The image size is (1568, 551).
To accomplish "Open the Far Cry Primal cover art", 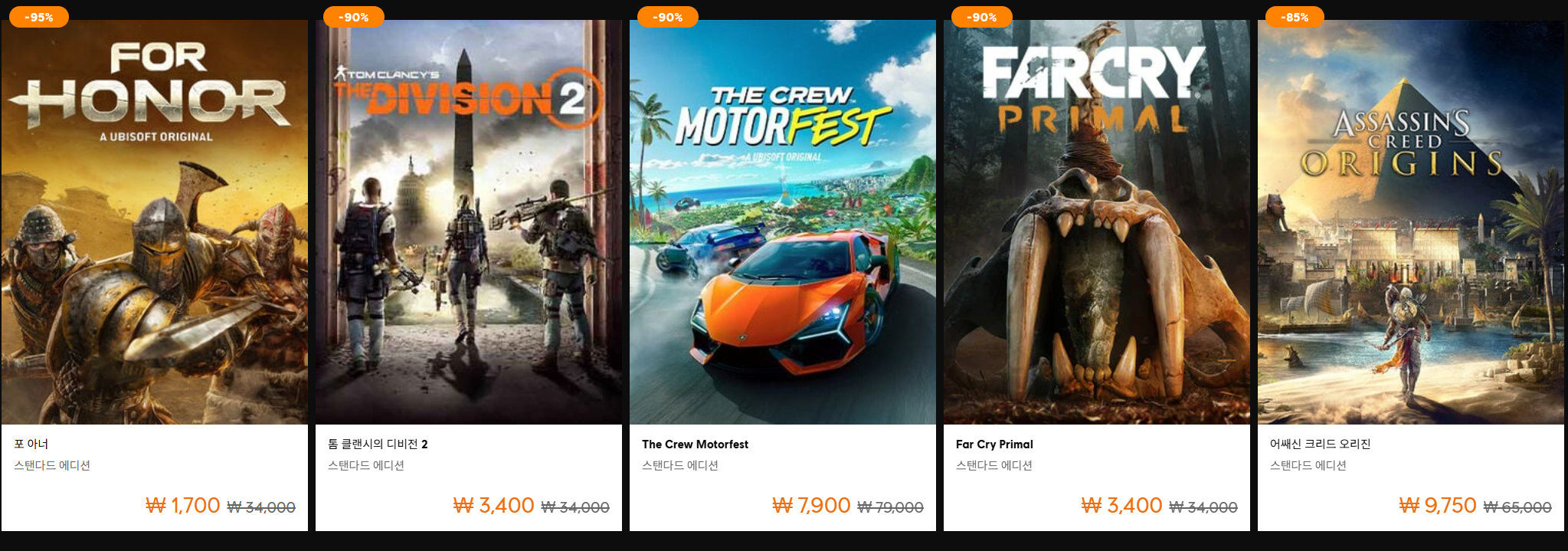I will [x=1097, y=222].
